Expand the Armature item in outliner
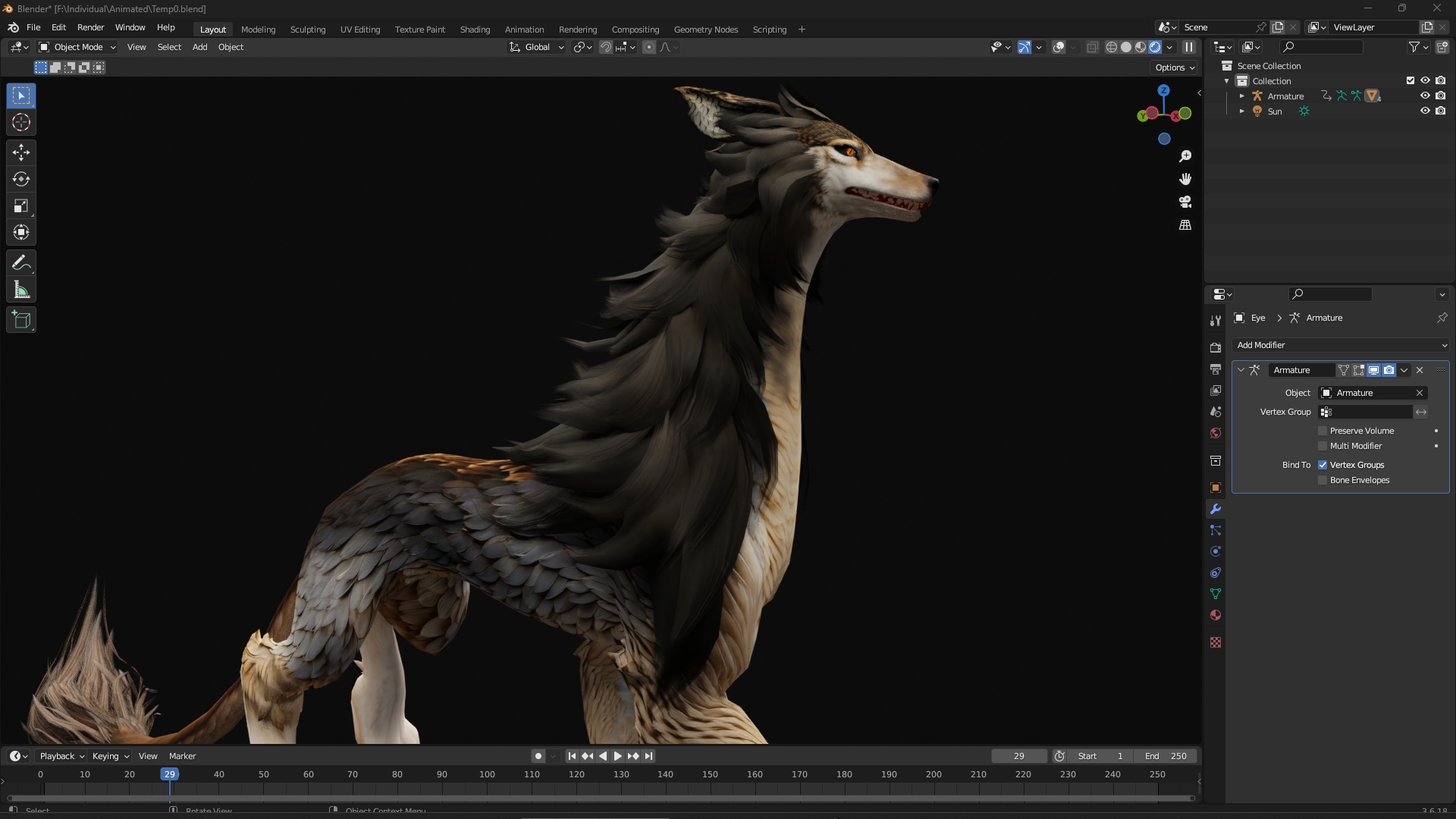 (x=1241, y=96)
